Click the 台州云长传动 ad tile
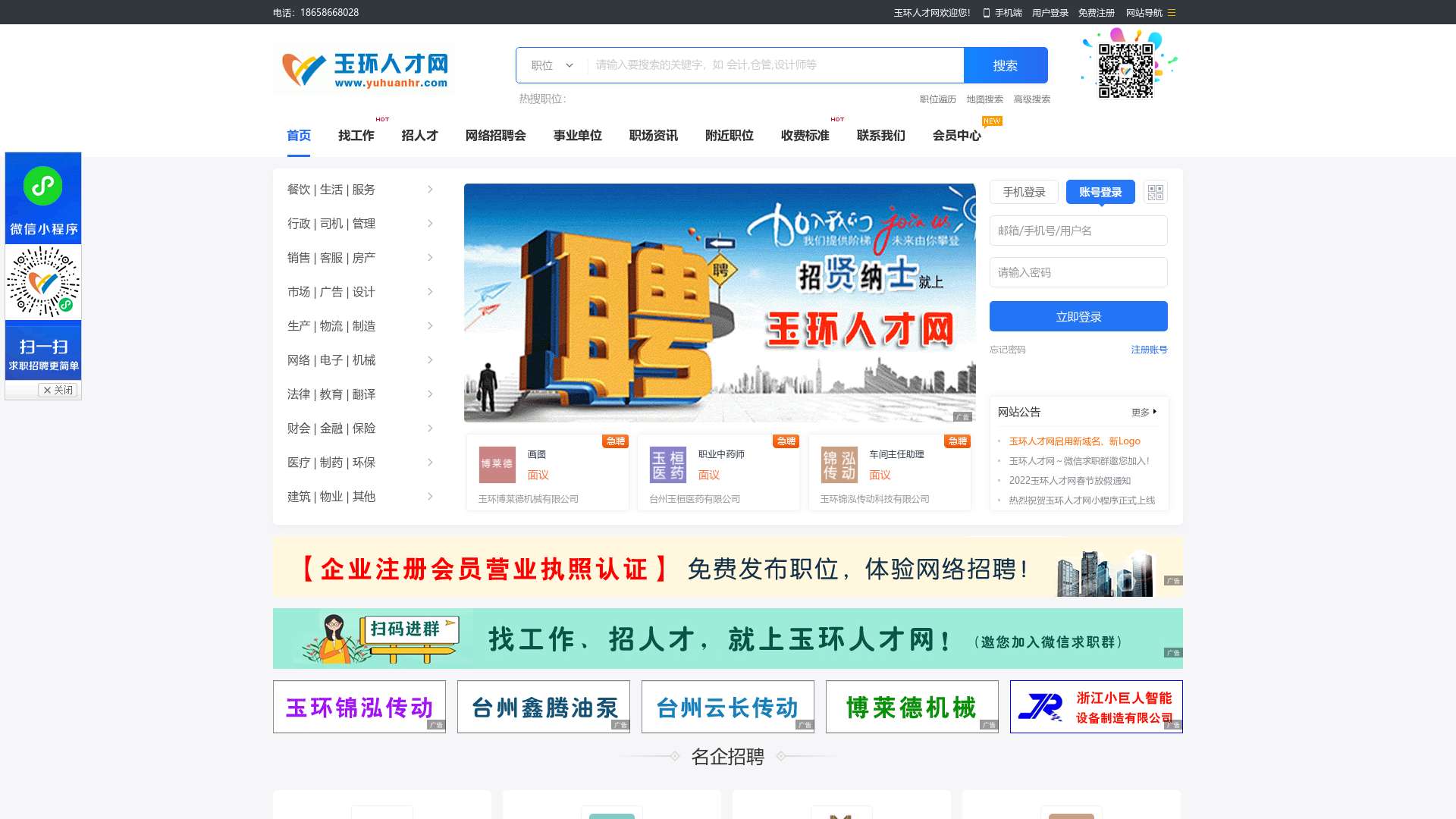 click(728, 707)
